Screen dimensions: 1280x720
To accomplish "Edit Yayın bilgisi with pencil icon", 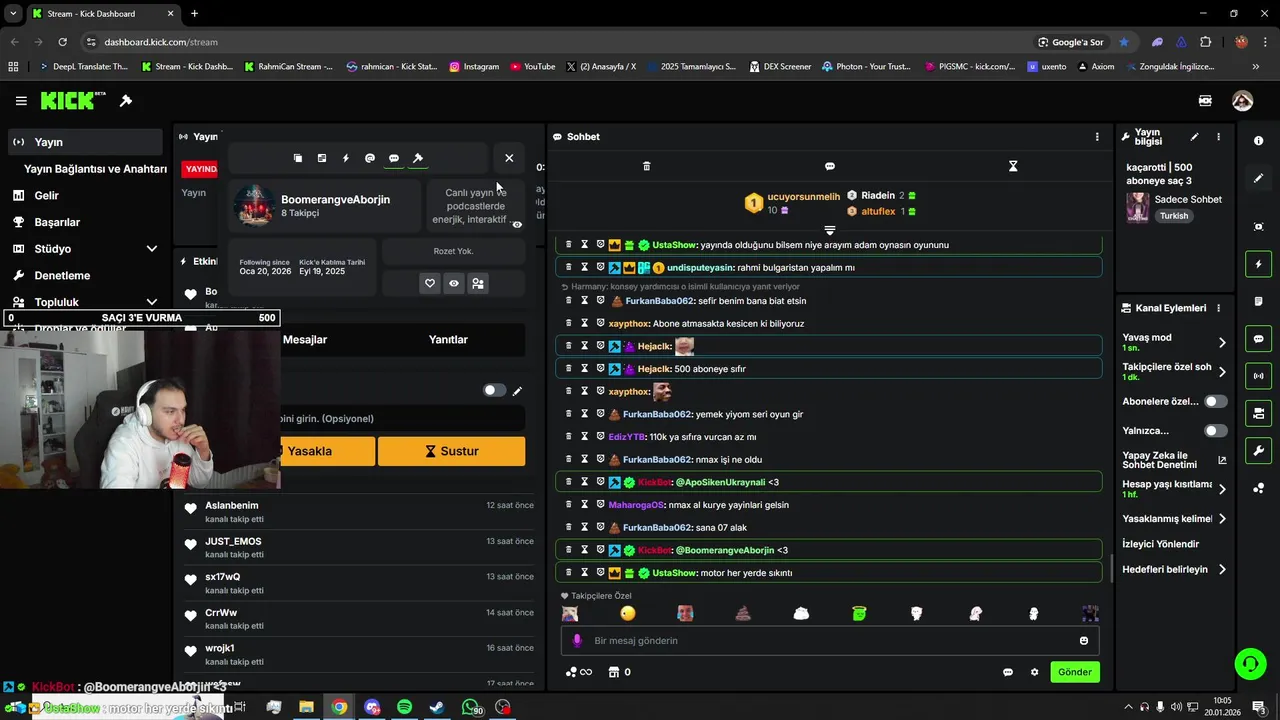I will 1194,137.
